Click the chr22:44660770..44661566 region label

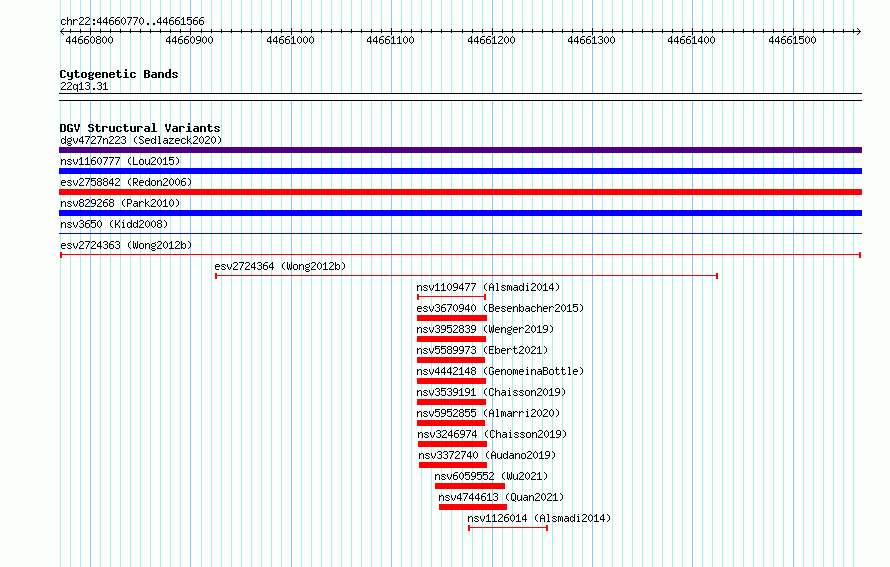click(x=132, y=21)
